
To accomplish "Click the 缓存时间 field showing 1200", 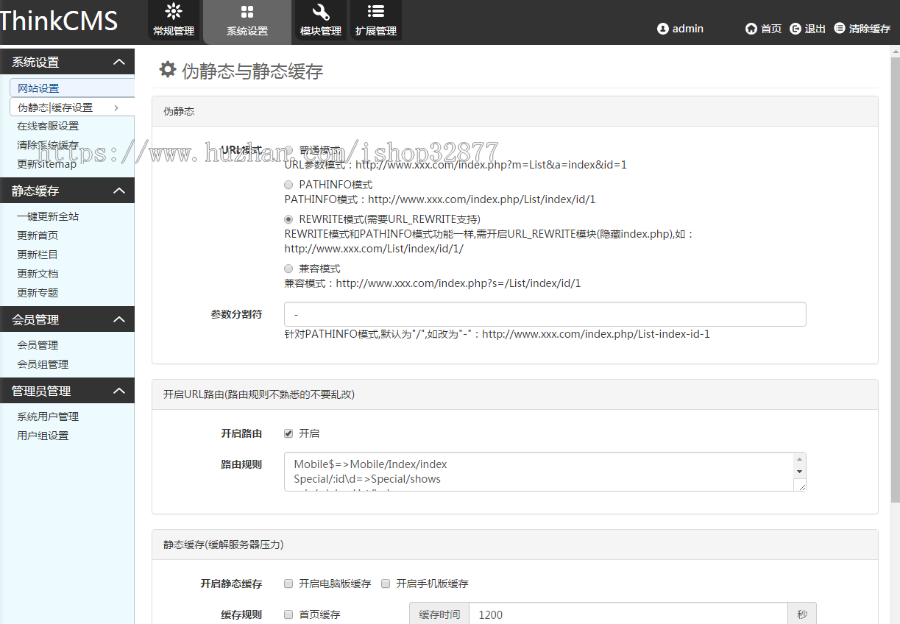I will coord(628,614).
